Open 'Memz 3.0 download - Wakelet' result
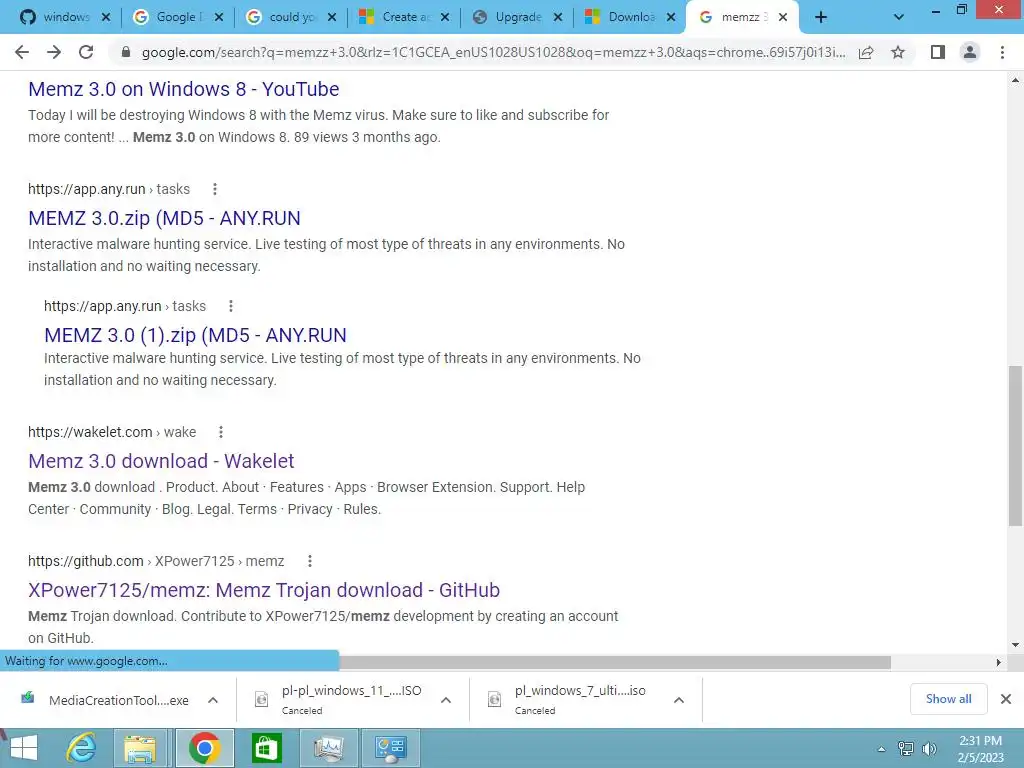 click(x=161, y=461)
